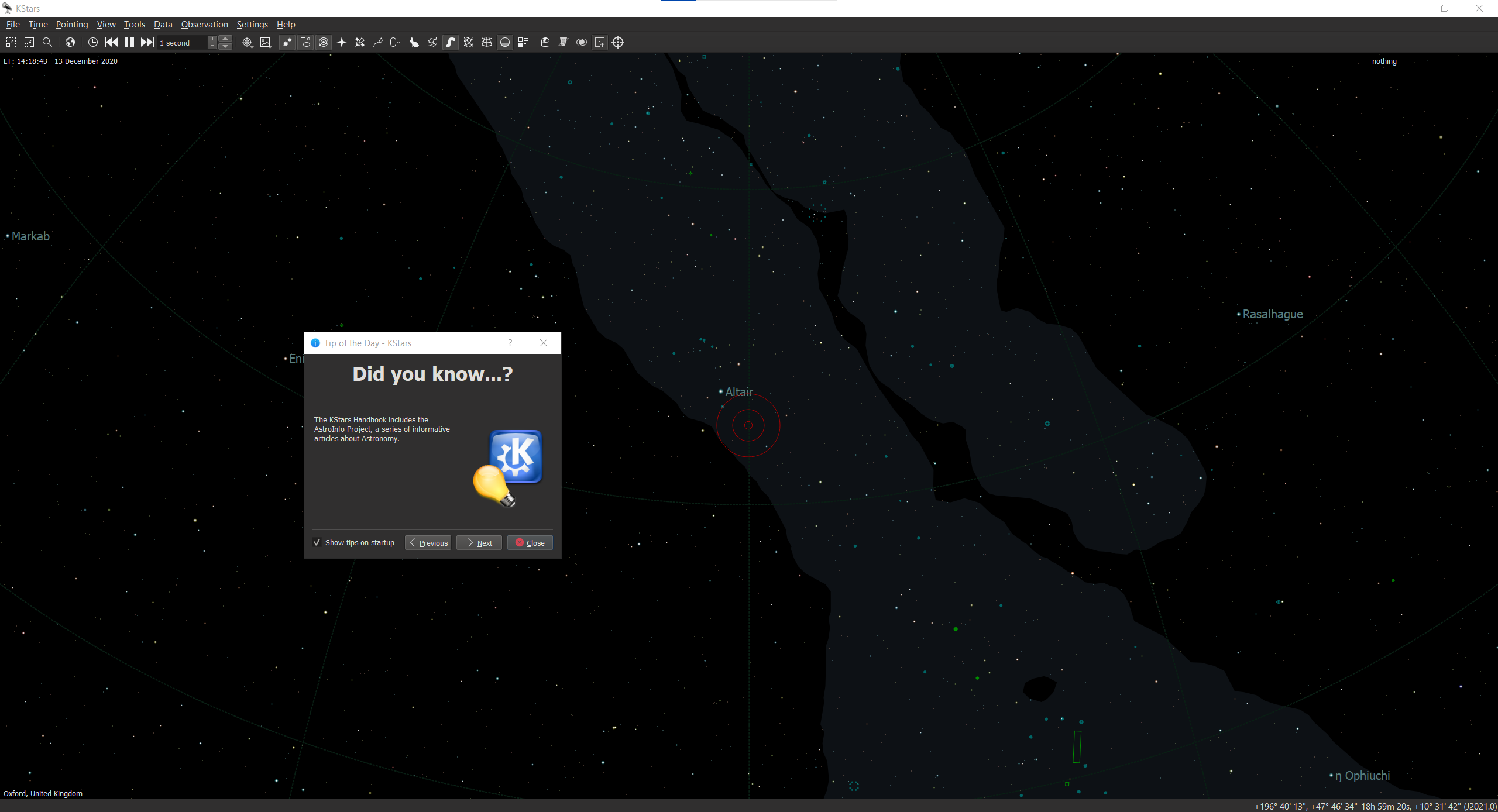
Task: Click the Find Object magnifier icon
Action: click(47, 42)
